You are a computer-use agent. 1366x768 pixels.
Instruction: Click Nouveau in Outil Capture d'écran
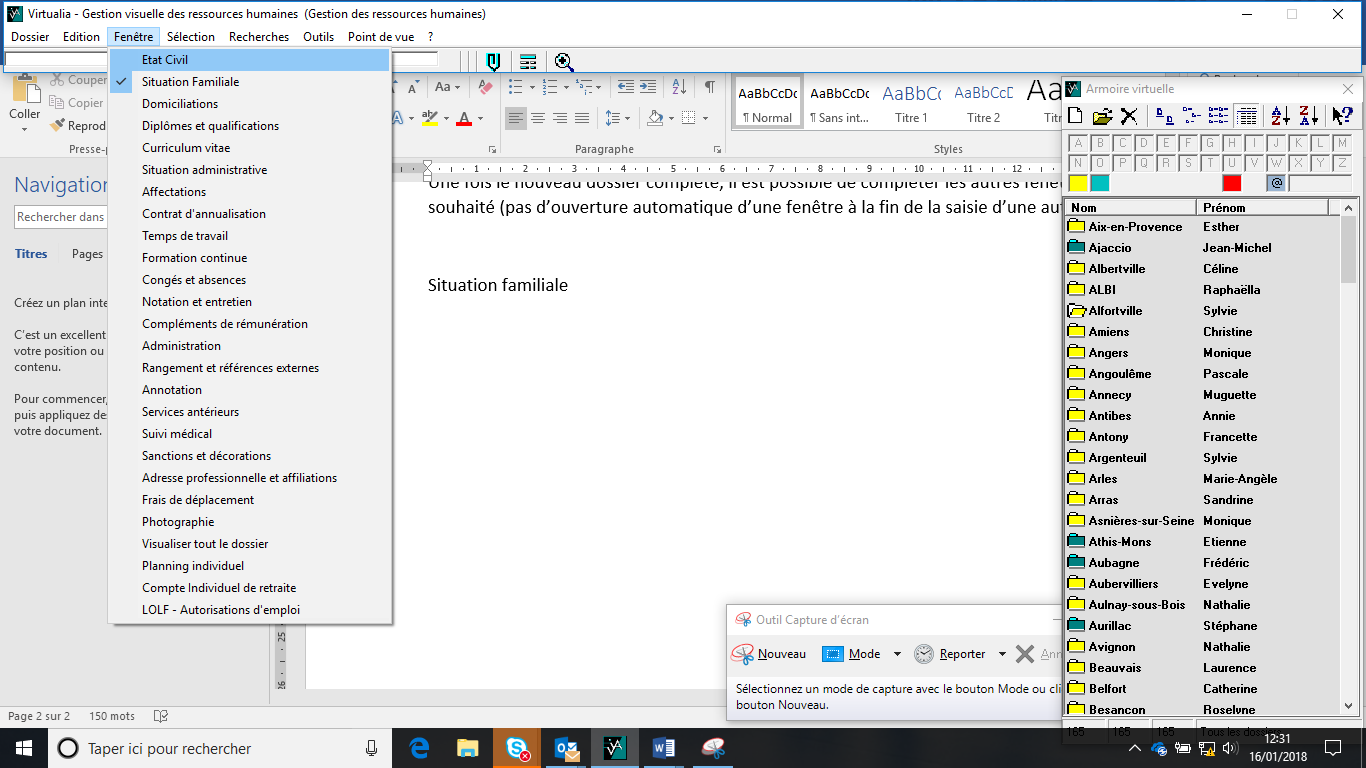pyautogui.click(x=769, y=654)
